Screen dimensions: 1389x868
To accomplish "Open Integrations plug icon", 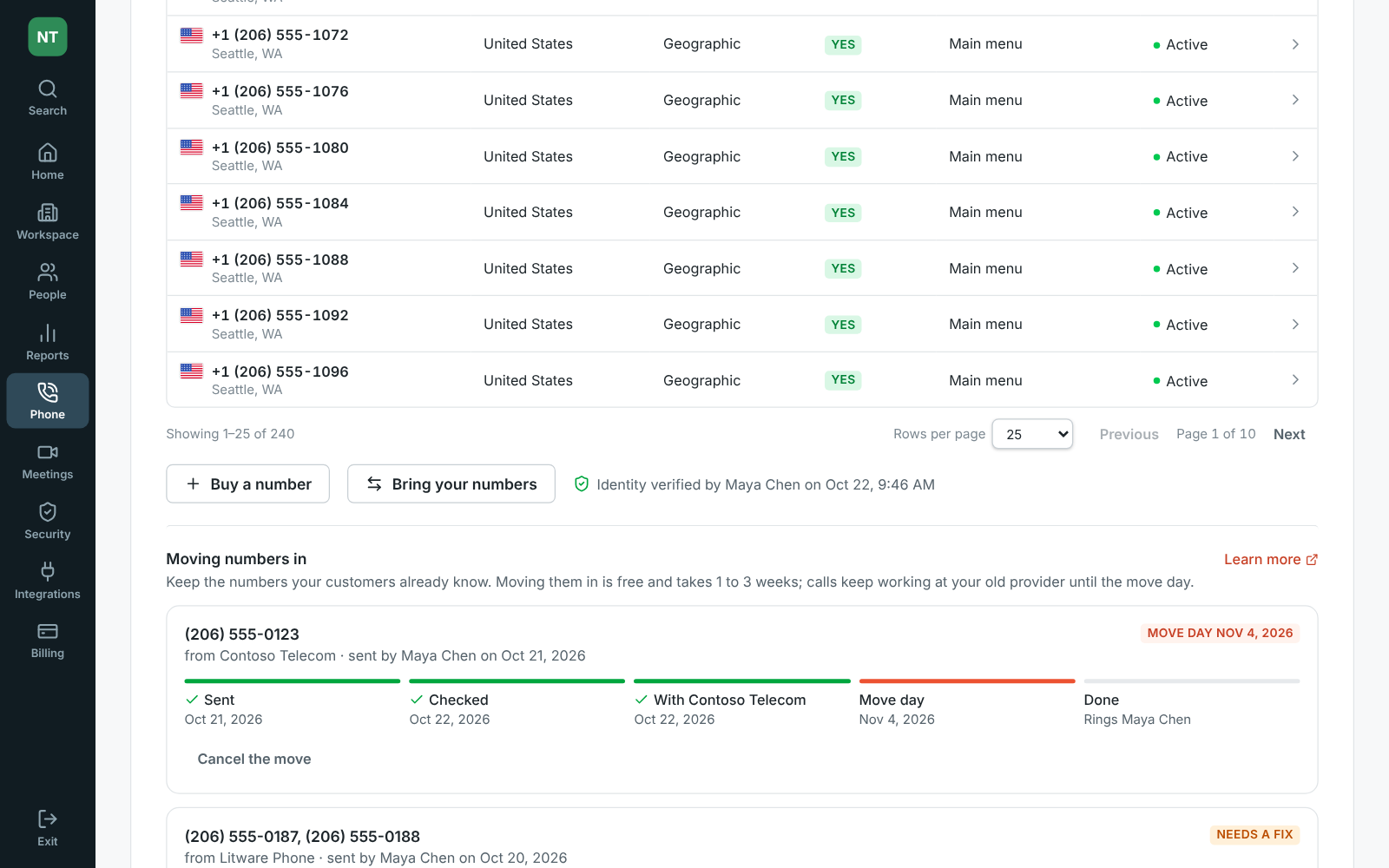I will pos(47,582).
